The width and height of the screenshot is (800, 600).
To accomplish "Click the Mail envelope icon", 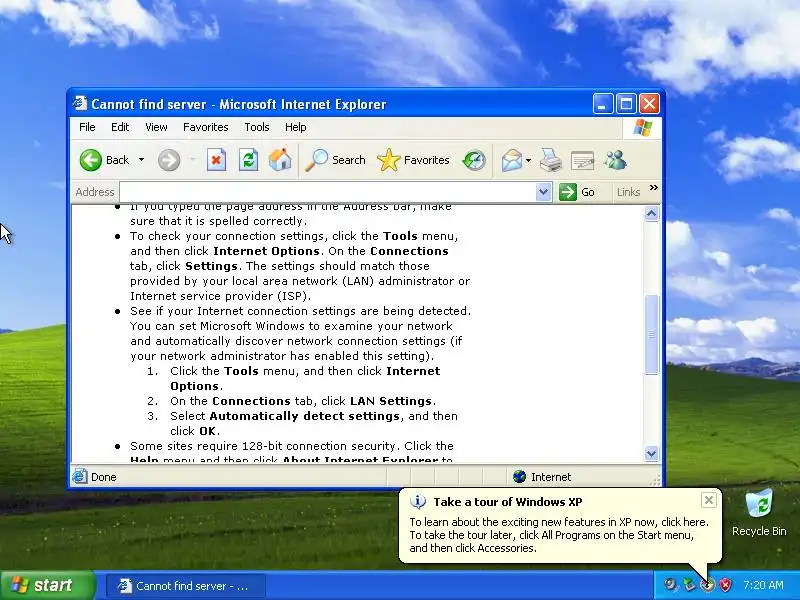I will [512, 160].
